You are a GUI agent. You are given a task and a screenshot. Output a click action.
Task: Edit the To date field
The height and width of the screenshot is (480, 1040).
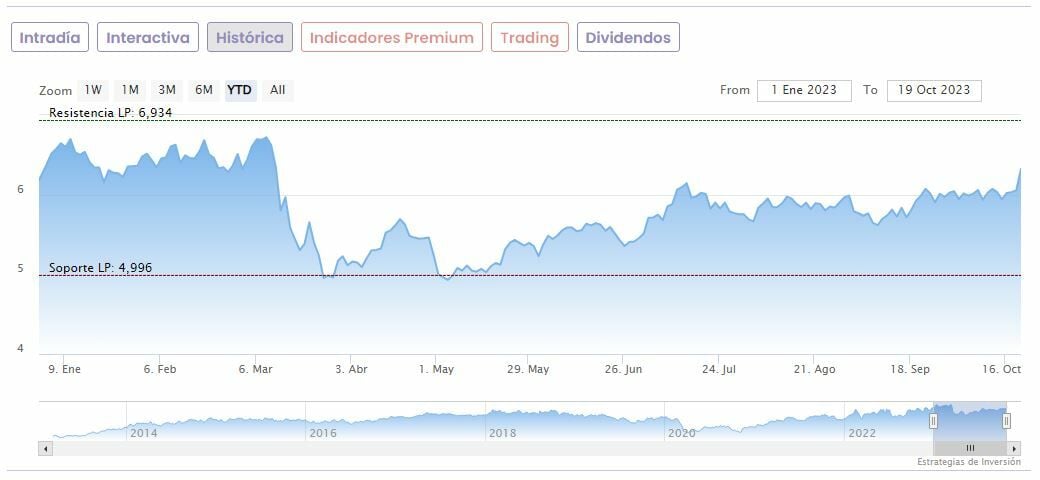[x=934, y=90]
